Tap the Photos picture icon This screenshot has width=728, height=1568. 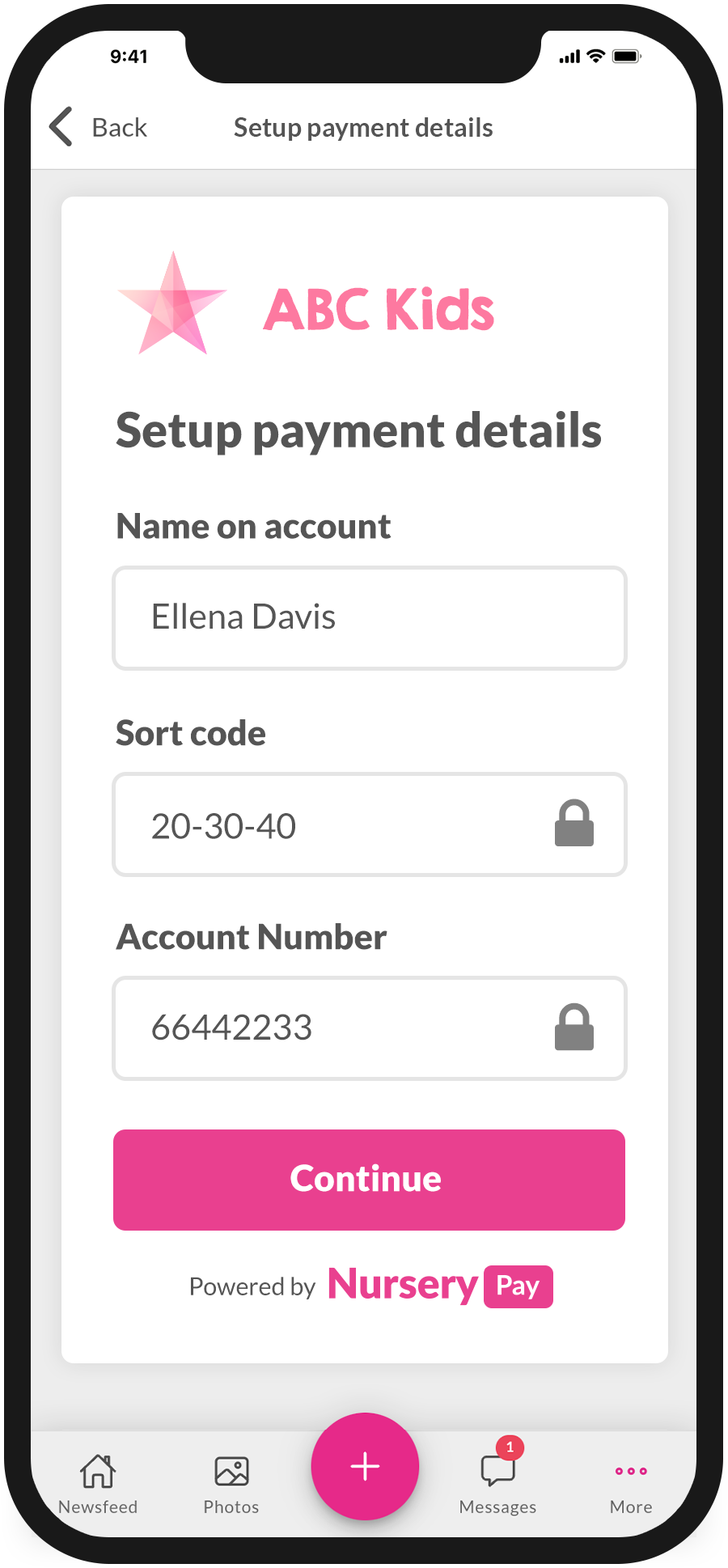pyautogui.click(x=231, y=1471)
